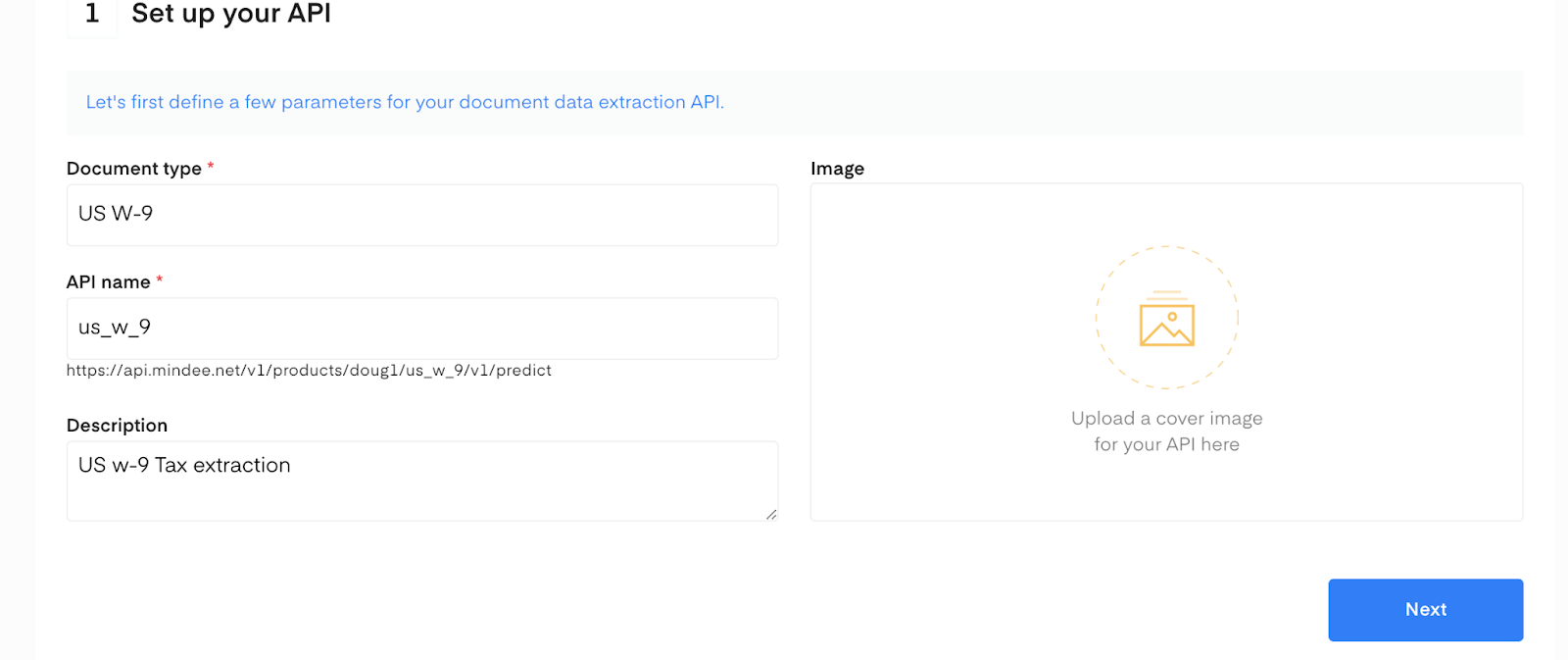Click the "Image" section label
Screen dimensions: 1568x660
[837, 169]
